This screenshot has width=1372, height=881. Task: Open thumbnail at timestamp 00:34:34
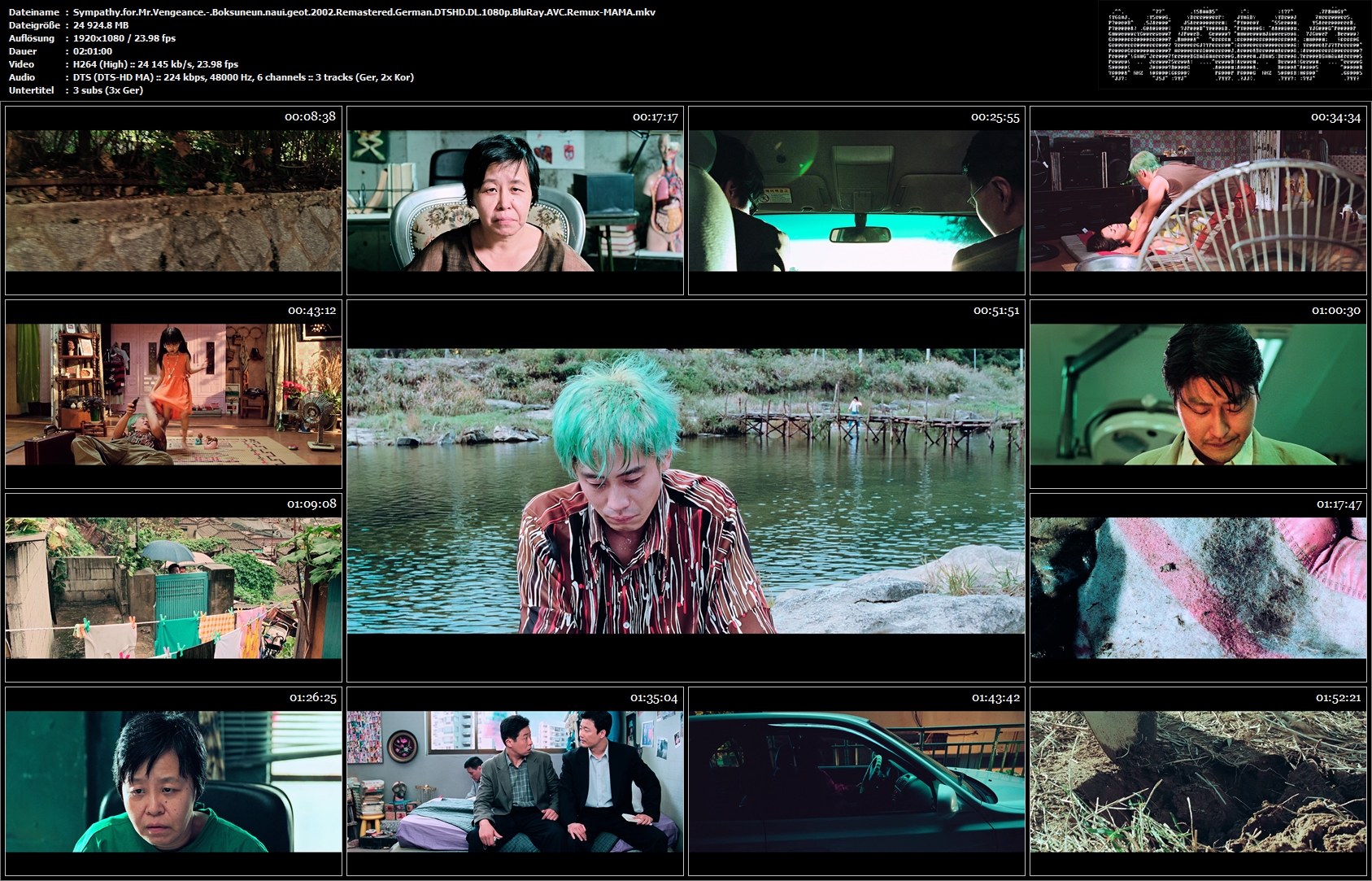click(1198, 200)
